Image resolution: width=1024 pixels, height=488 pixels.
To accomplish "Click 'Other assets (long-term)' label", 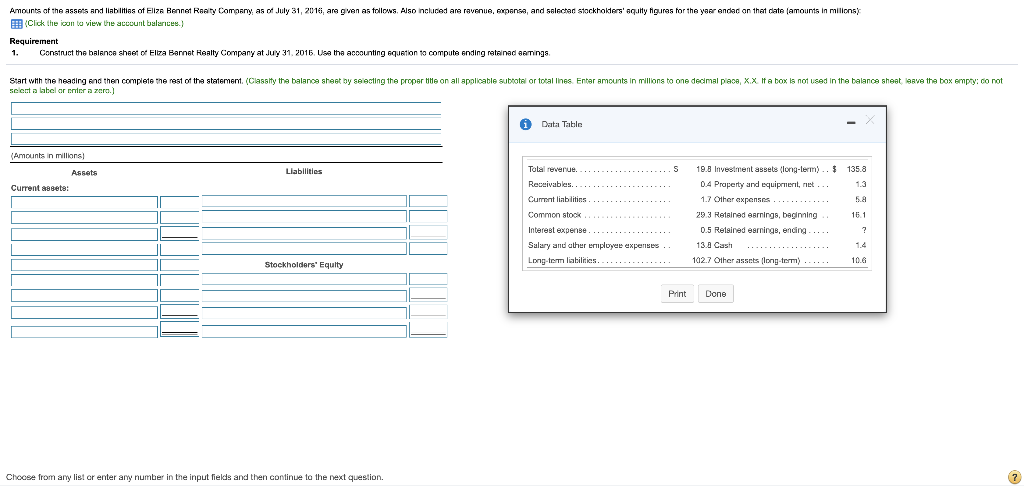I will point(758,261).
